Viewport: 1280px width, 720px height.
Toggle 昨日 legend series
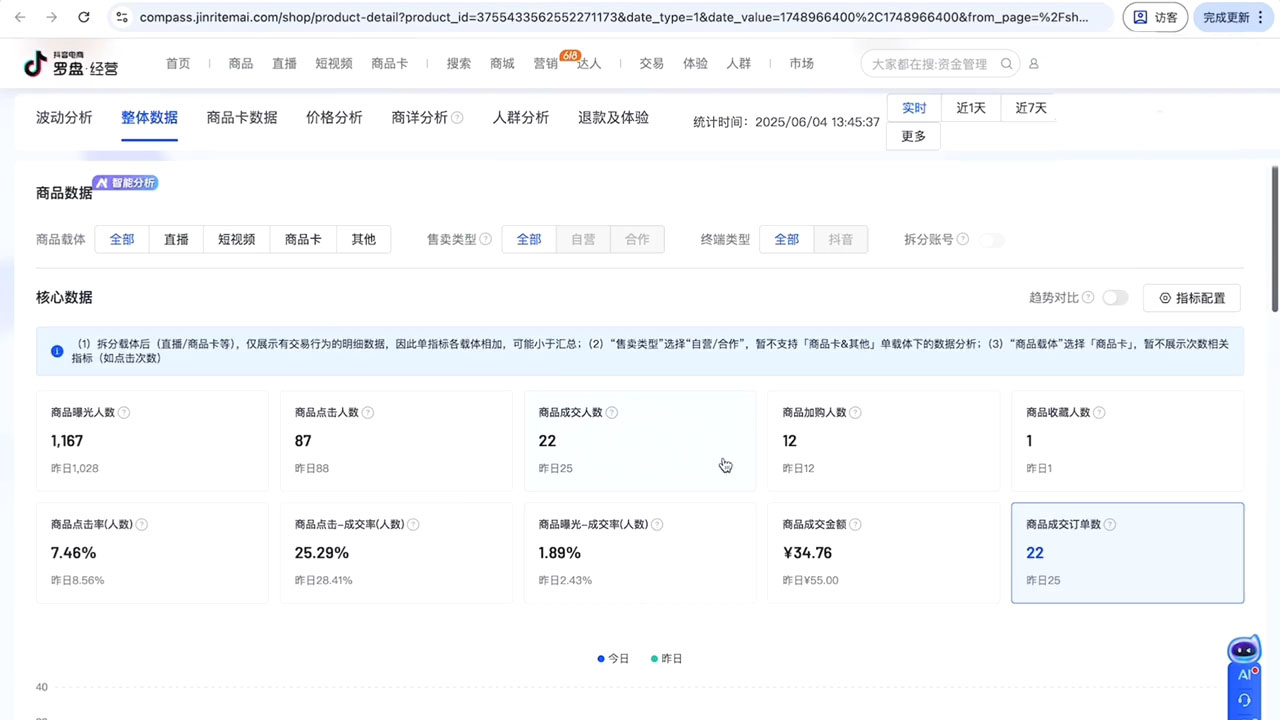[x=666, y=659]
